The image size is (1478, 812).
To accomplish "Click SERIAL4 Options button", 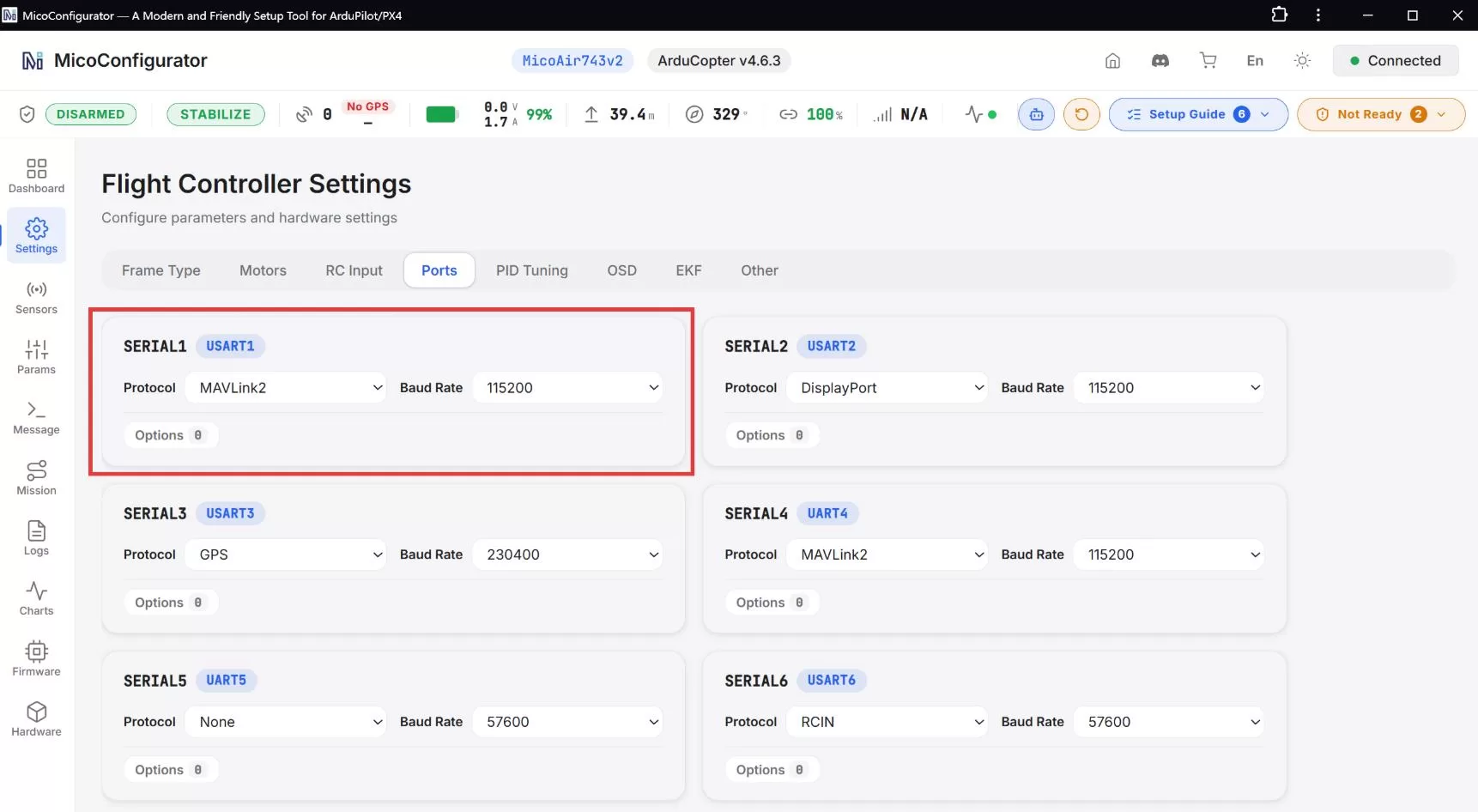I will tap(772, 603).
